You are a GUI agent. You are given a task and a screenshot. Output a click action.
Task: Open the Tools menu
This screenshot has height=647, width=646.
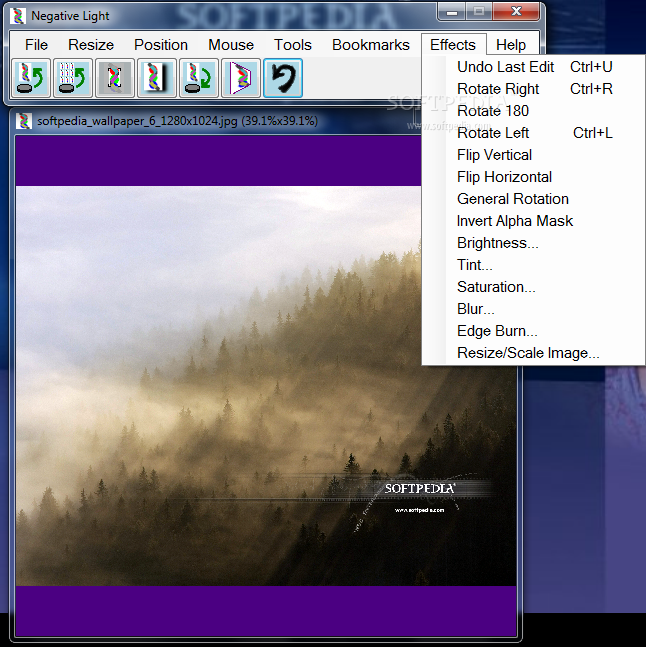pos(293,45)
